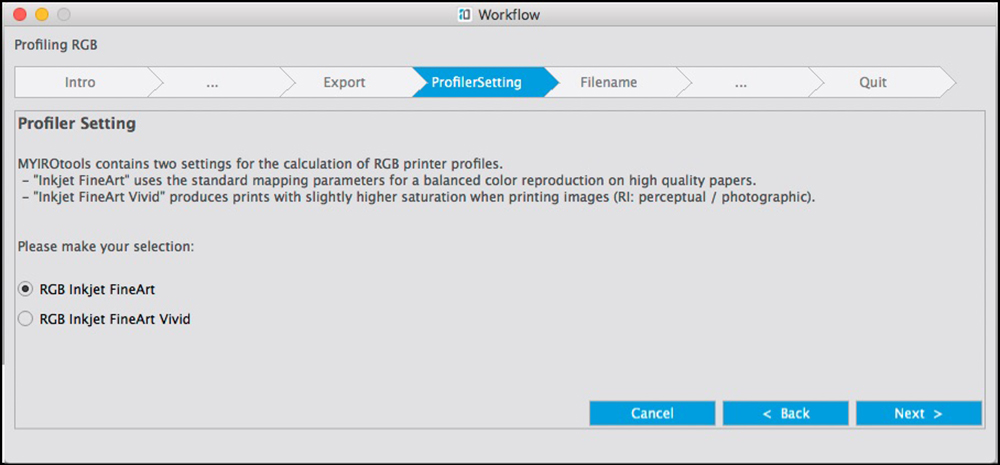This screenshot has height=465, width=1000.
Task: Switch to the Quit workflow step
Action: pyautogui.click(x=872, y=82)
